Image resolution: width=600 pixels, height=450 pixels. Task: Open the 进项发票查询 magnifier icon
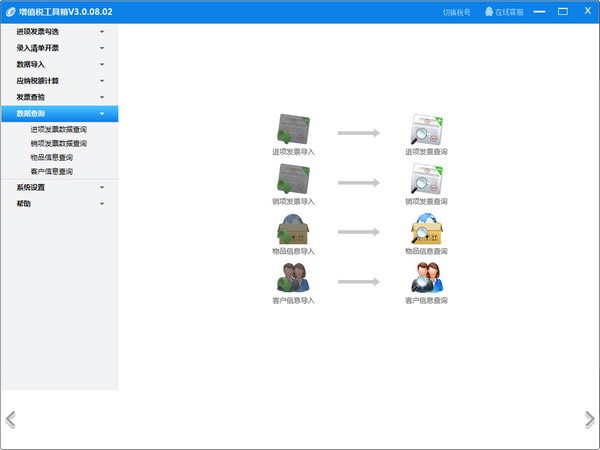pyautogui.click(x=426, y=129)
